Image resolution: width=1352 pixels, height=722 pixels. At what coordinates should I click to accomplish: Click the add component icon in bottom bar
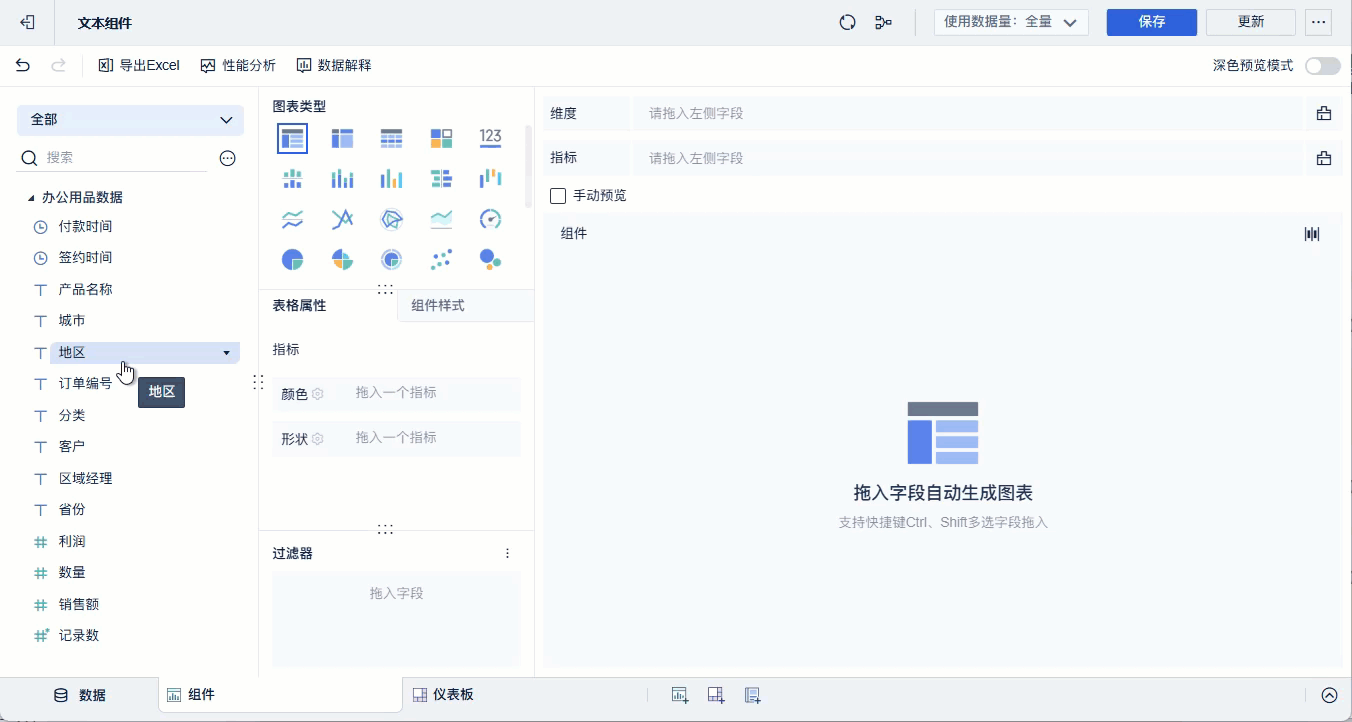click(680, 695)
